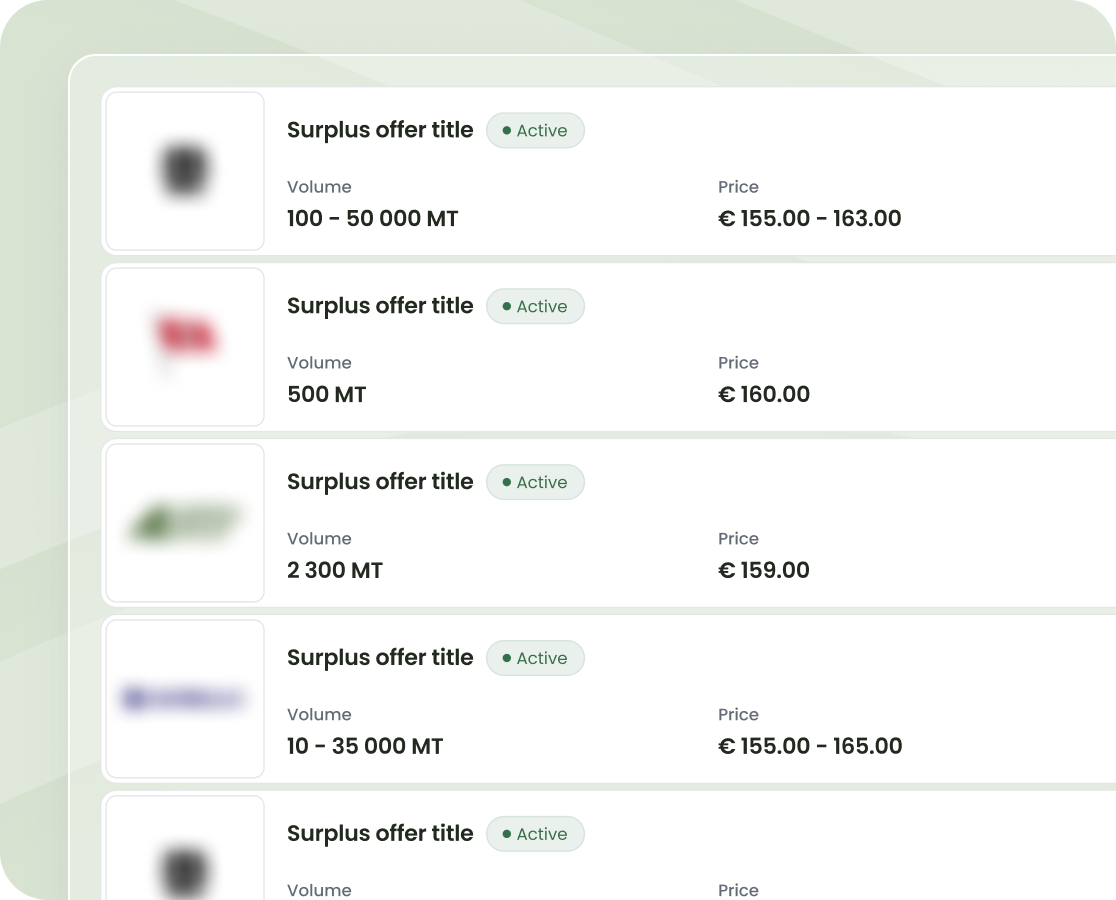This screenshot has height=900, width=1116.
Task: Click Active badge of 100 - 50 000 MT offer
Action: [535, 131]
